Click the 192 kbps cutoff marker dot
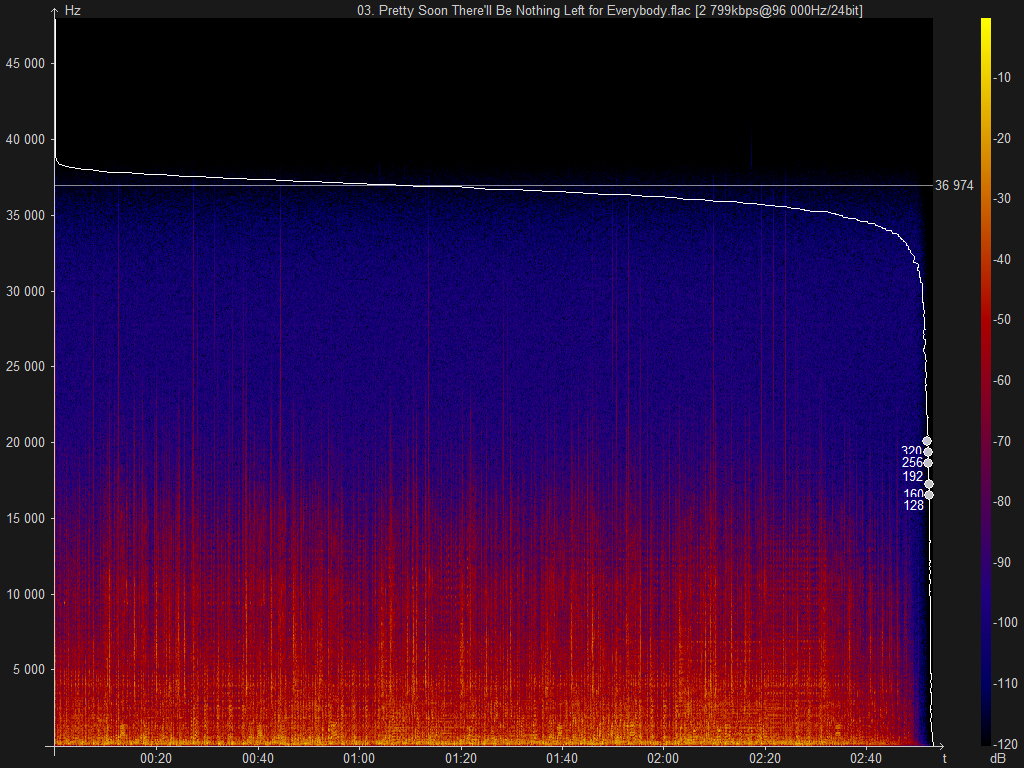This screenshot has height=768, width=1024. pos(929,484)
